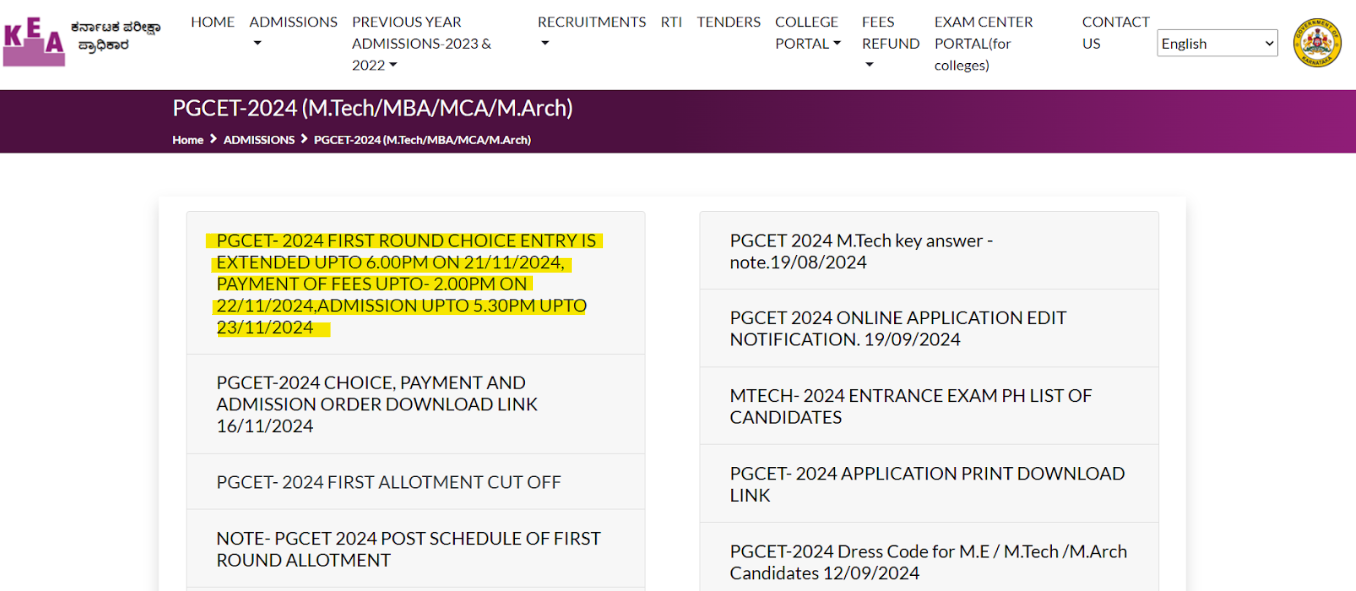Screen dimensions: 1356x591
Task: Open PGCET-2024 Application Print Download Link
Action: click(x=927, y=484)
